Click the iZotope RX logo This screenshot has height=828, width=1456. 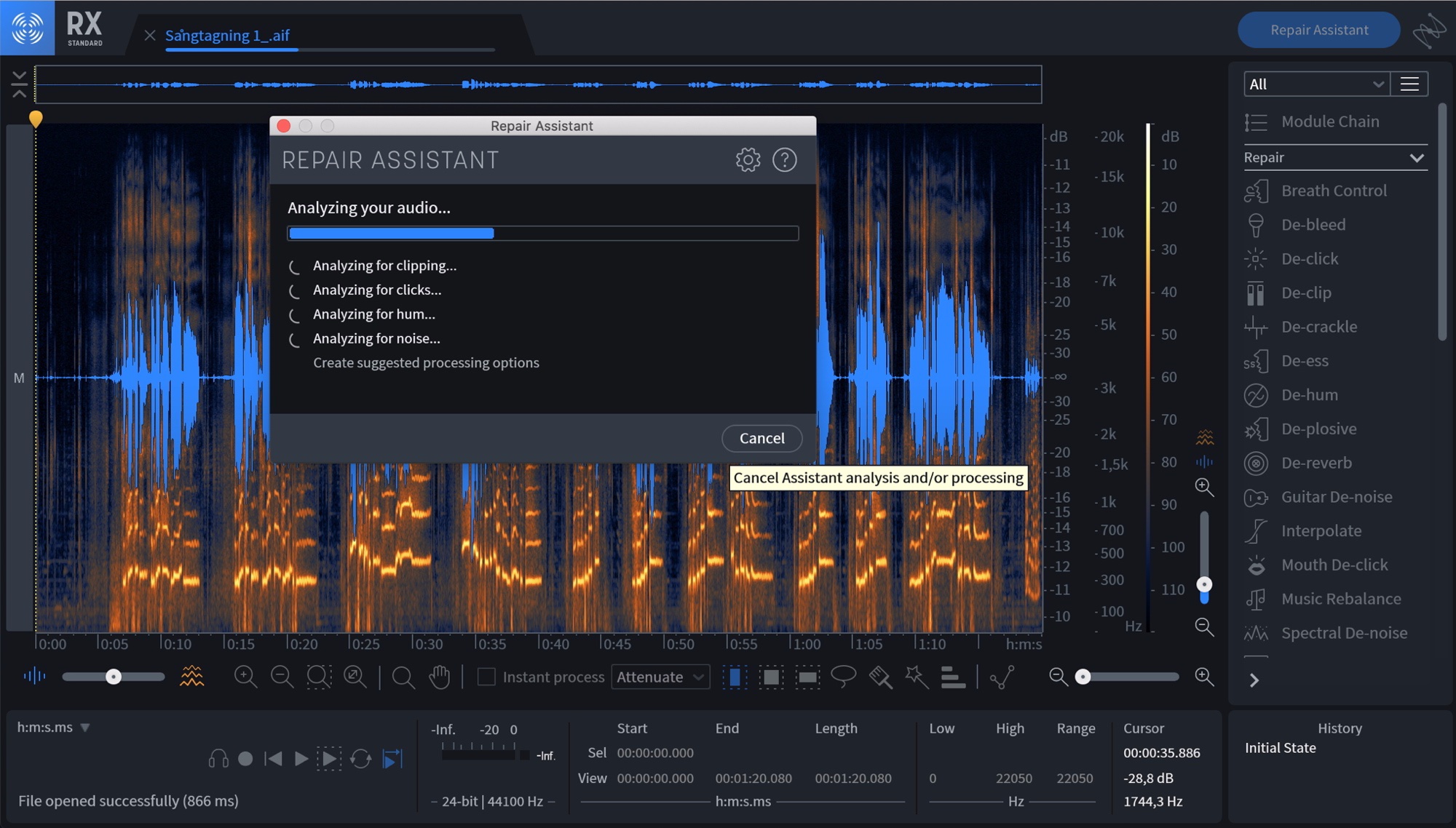[x=27, y=28]
